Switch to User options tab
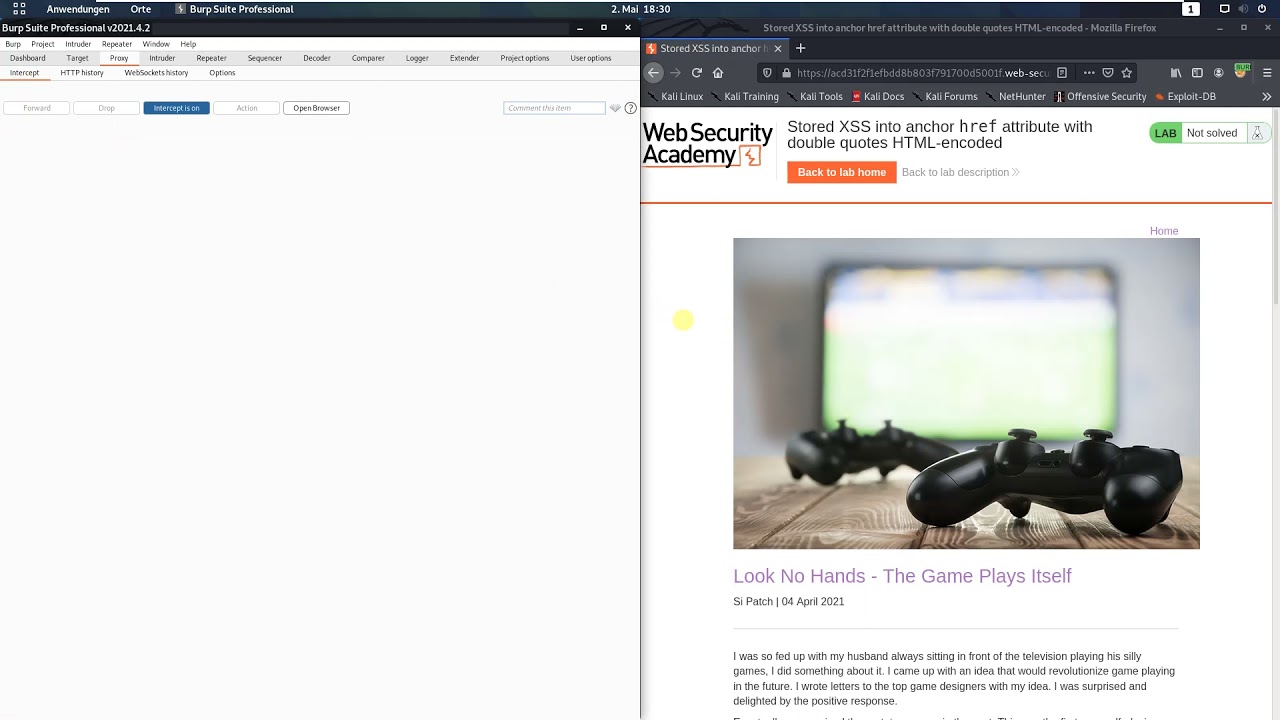1280x720 pixels. (x=591, y=58)
